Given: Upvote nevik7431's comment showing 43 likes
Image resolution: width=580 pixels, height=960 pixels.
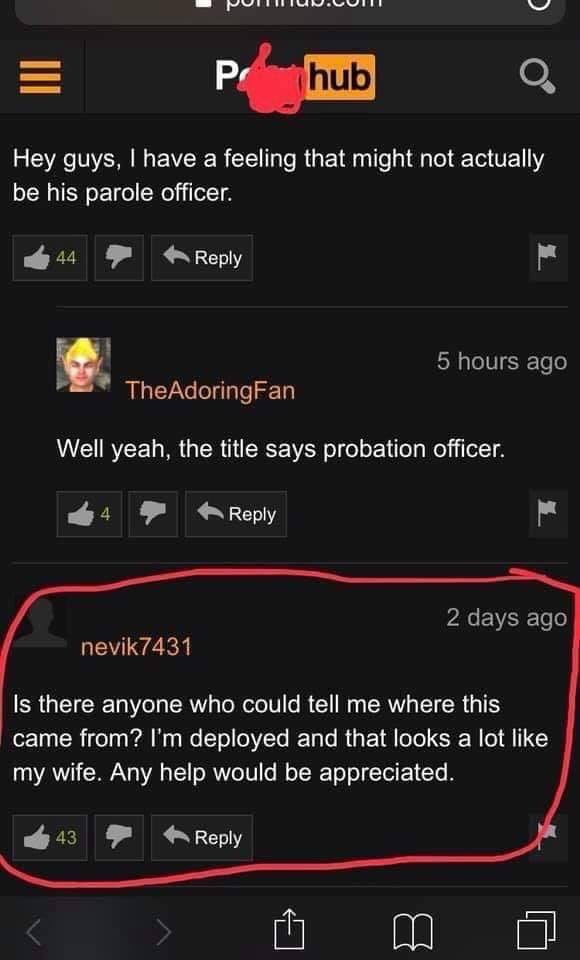Looking at the screenshot, I should [x=50, y=838].
